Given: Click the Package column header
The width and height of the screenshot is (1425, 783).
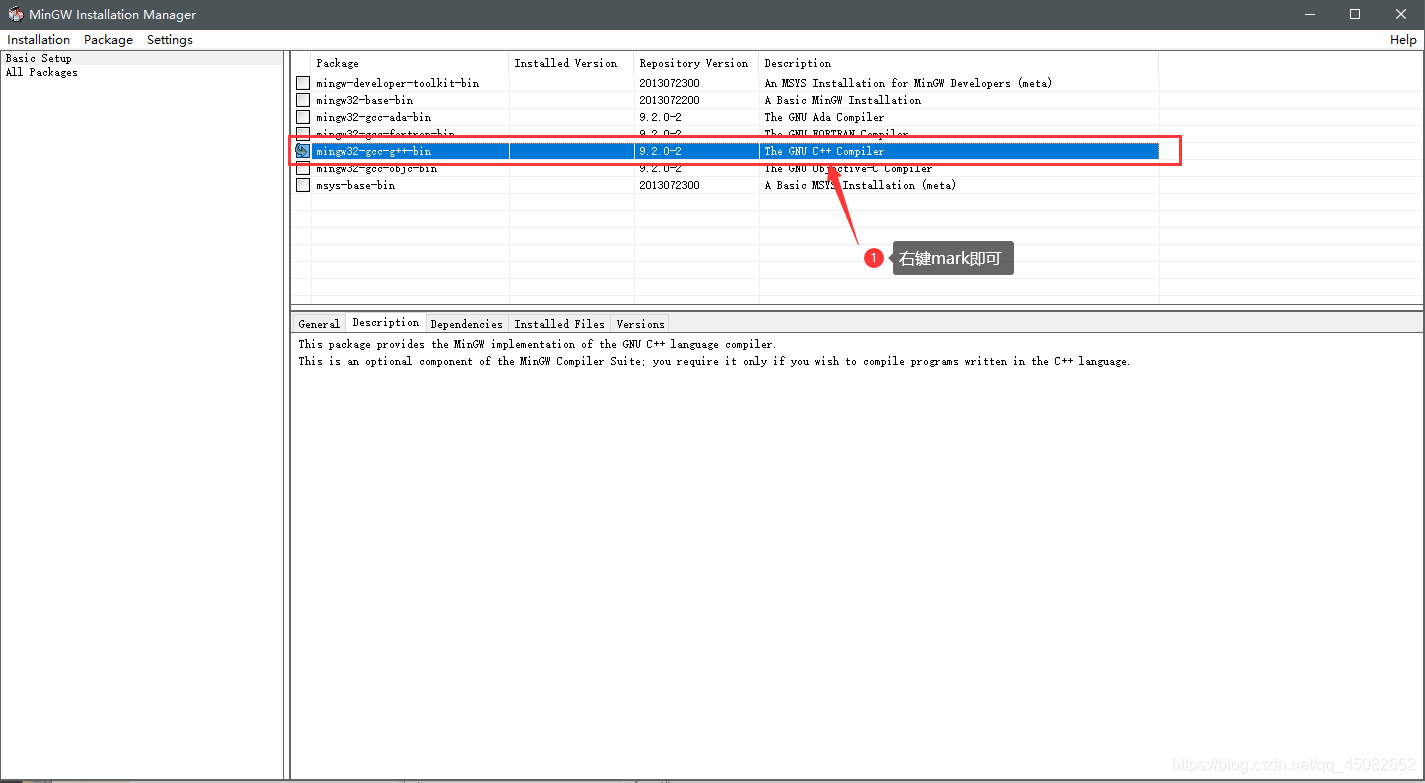Looking at the screenshot, I should coord(410,63).
